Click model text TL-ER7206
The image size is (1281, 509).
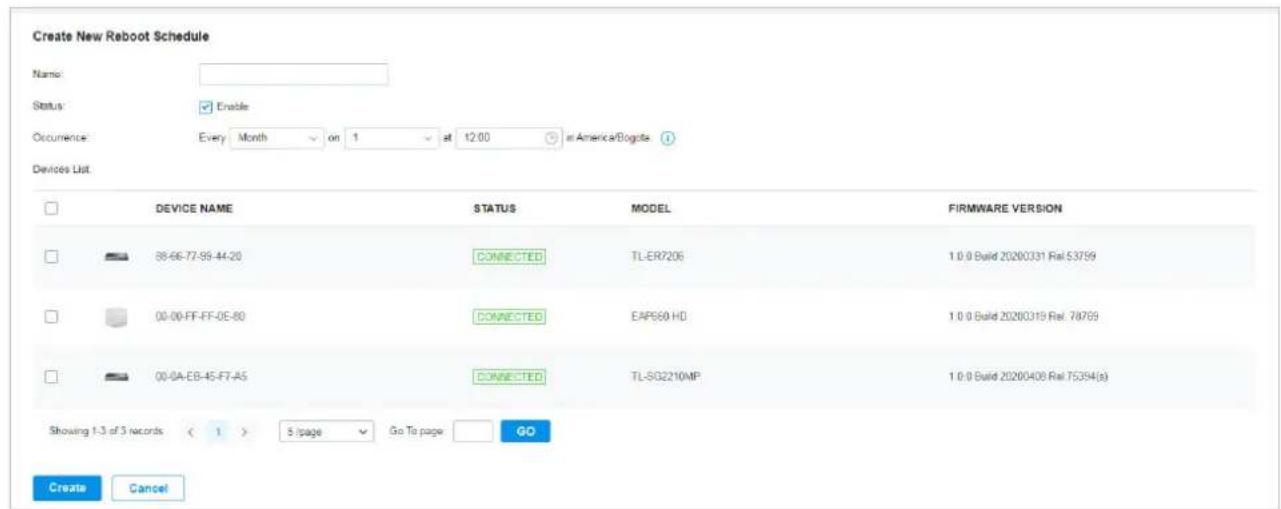[657, 257]
